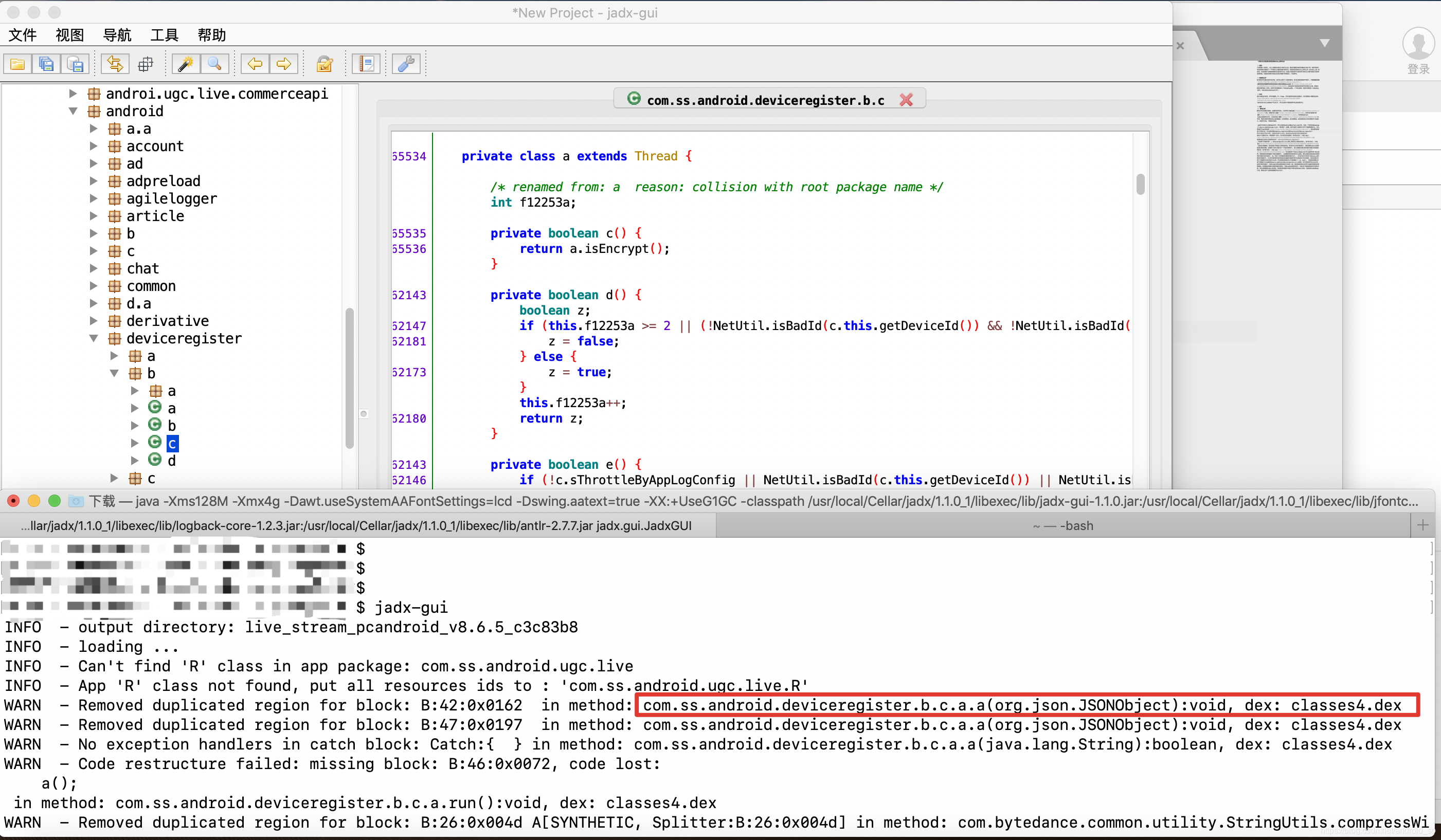Toggle sync with editor arrows button
The image size is (1441, 840).
[115, 64]
